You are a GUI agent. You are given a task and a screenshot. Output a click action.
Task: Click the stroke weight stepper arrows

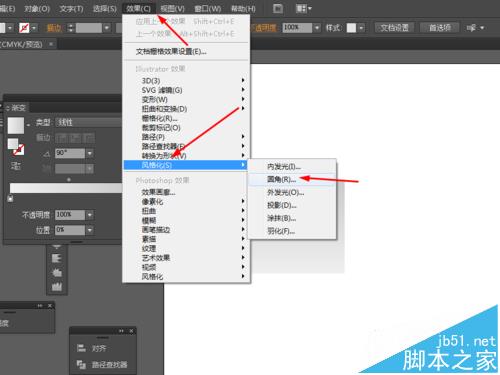click(x=70, y=28)
